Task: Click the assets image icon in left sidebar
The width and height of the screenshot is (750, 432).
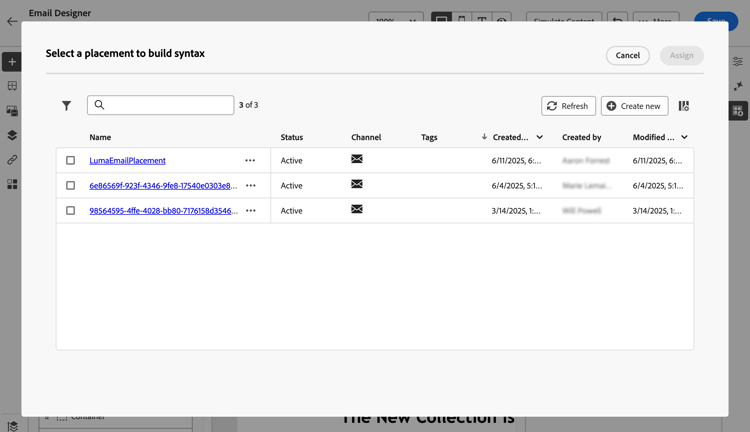Action: (x=12, y=111)
